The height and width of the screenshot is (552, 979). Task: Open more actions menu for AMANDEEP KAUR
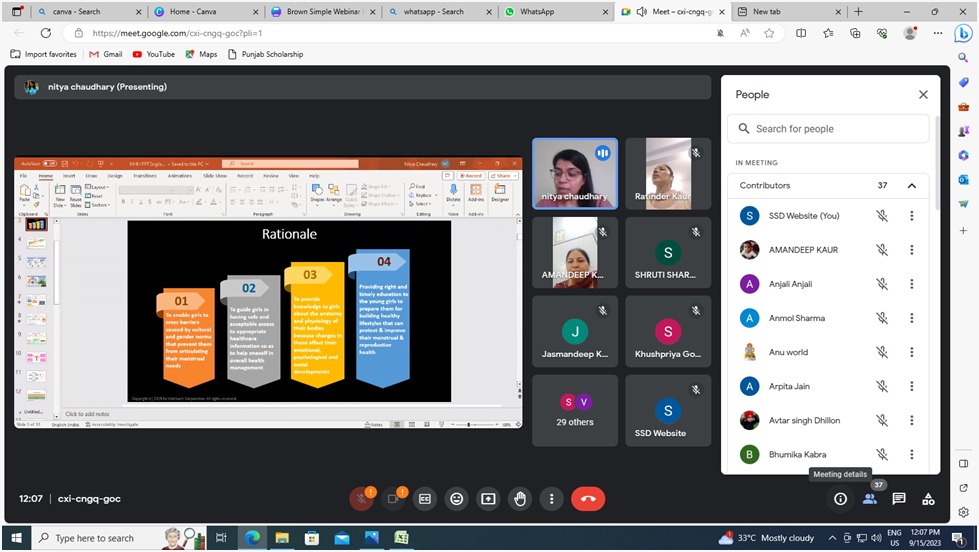[911, 250]
